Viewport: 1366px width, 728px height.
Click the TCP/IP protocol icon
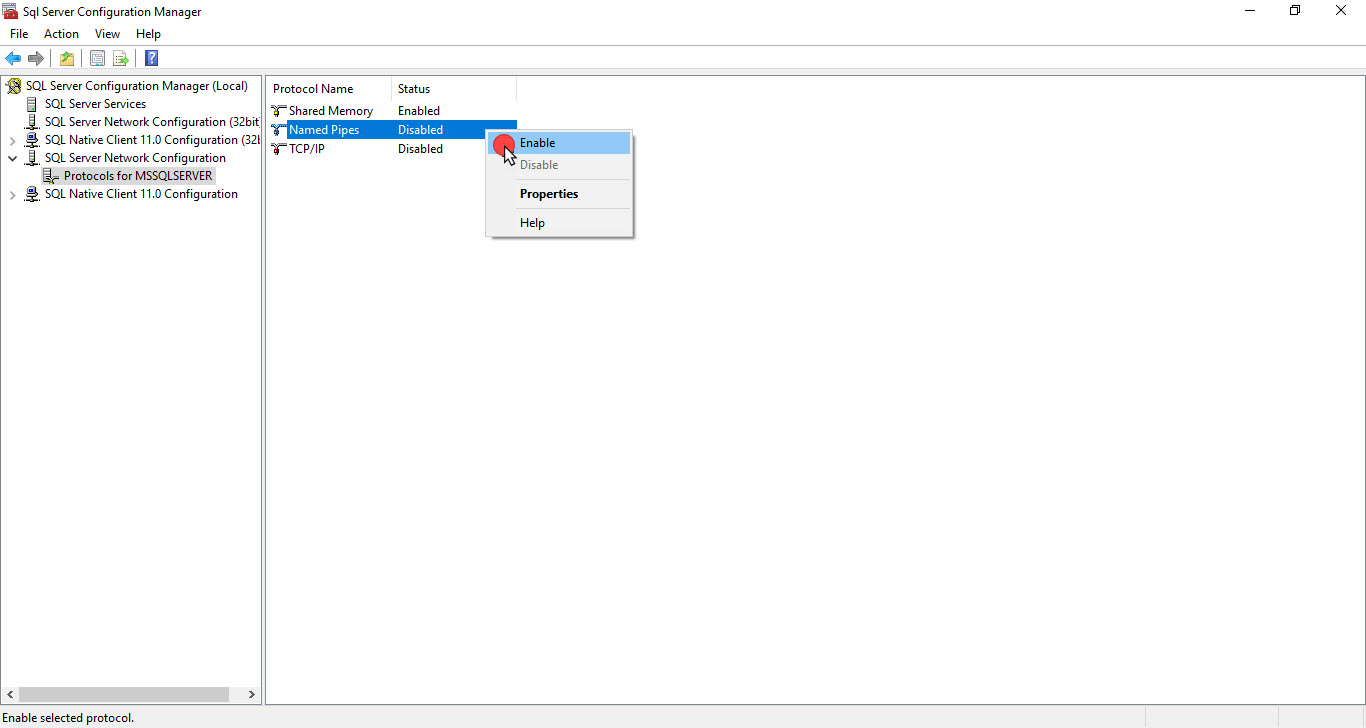pyautogui.click(x=278, y=148)
